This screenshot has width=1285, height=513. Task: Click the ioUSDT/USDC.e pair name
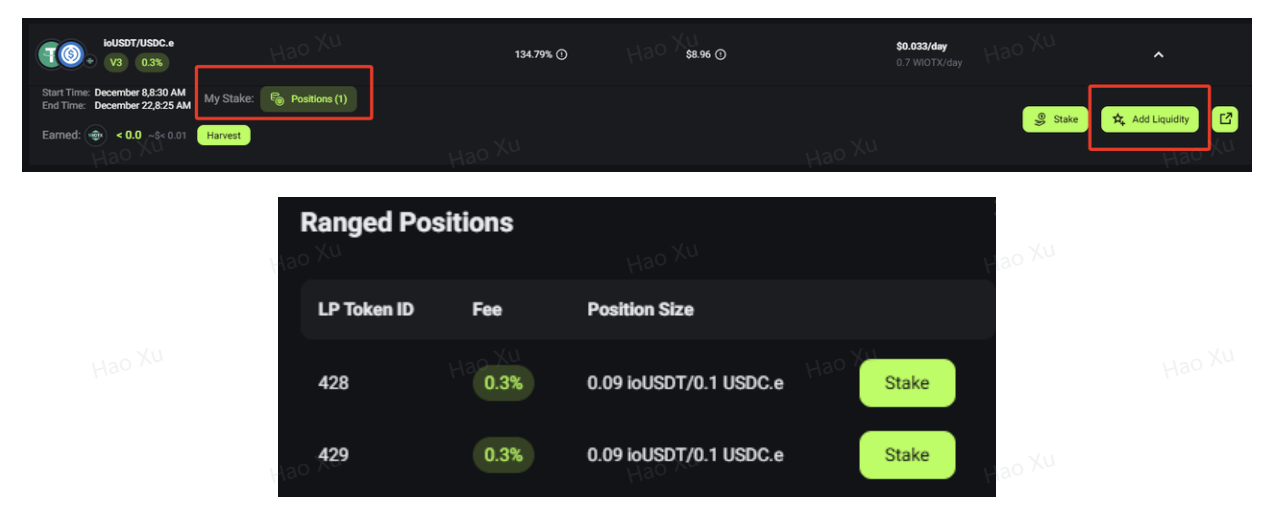[138, 44]
